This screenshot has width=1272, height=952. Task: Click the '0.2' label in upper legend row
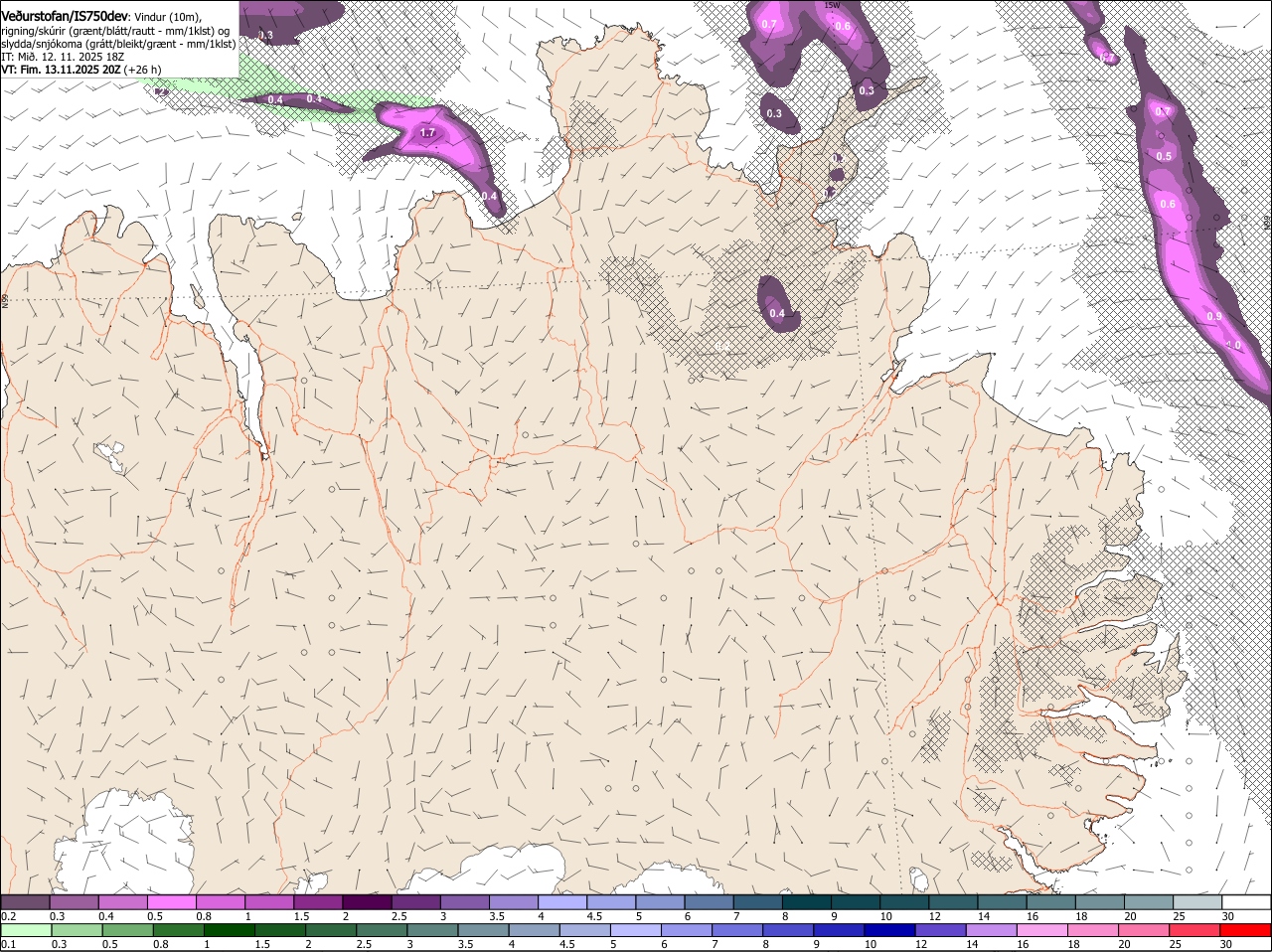point(8,915)
